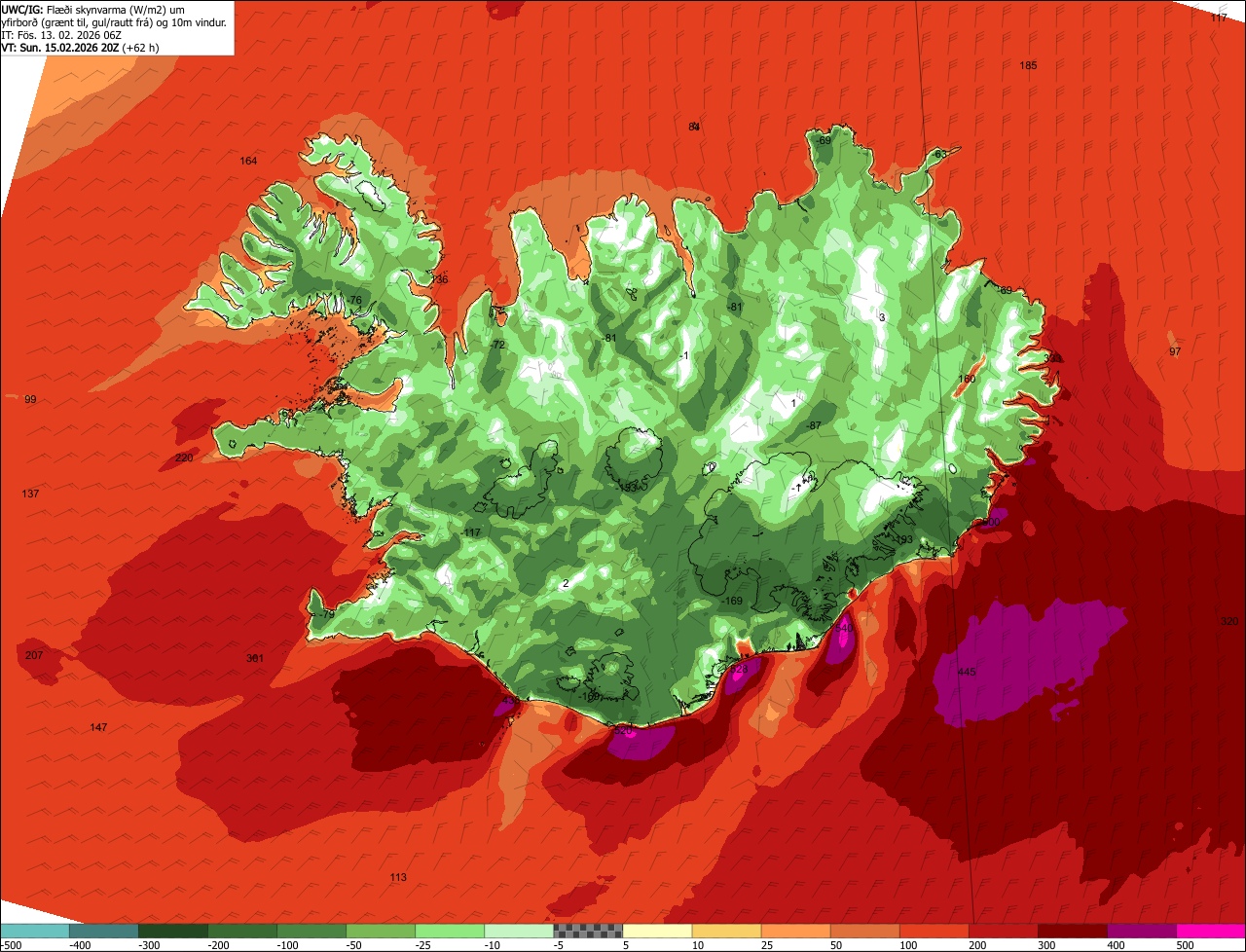
Task: Click the "-87" value in east highlands
Action: (x=814, y=426)
